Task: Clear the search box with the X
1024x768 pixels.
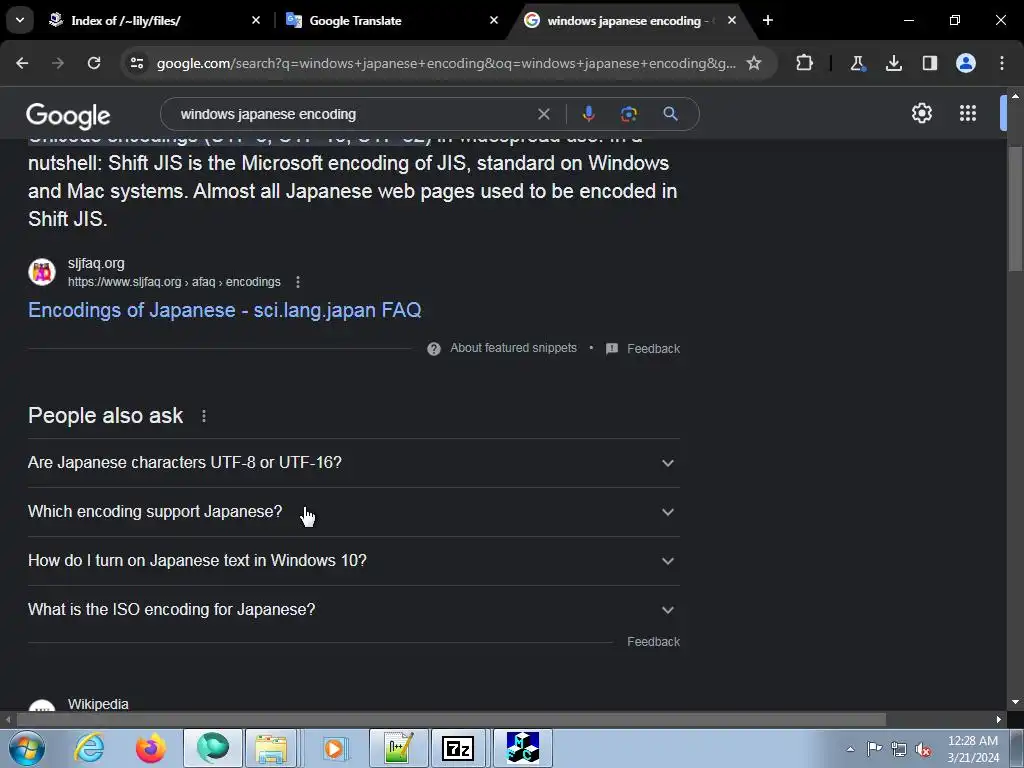Action: [543, 114]
